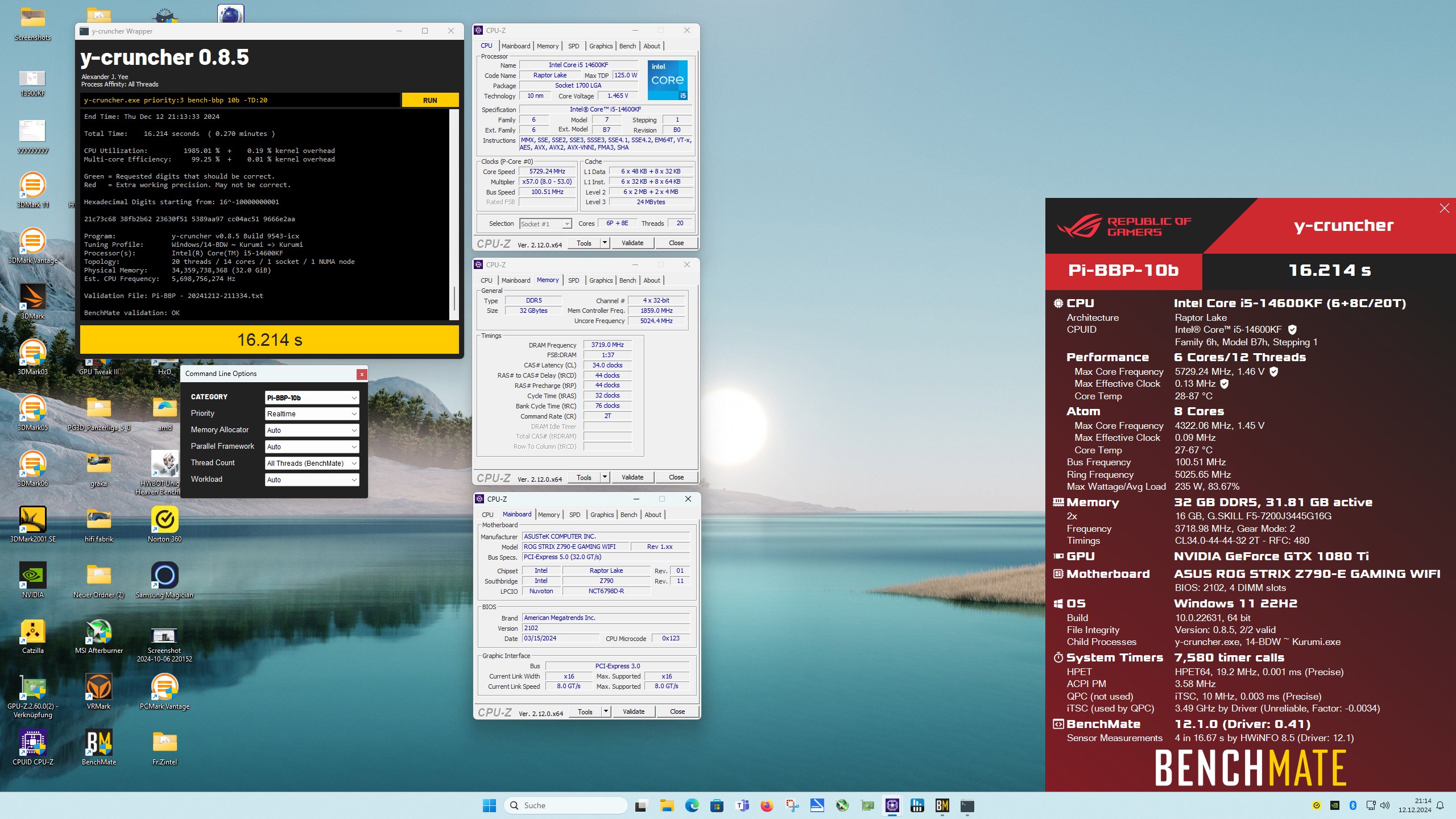Launch Norton 360 desktop shortcut

pyautogui.click(x=165, y=524)
